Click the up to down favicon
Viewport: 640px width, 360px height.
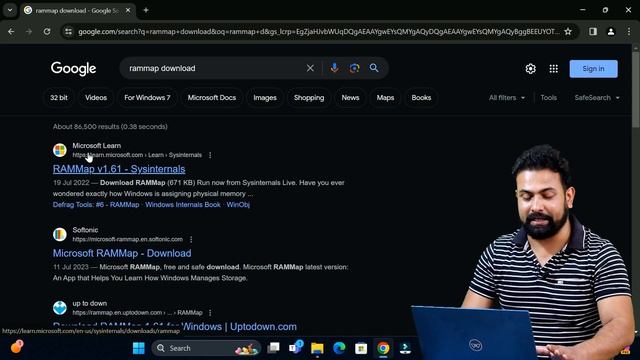(x=60, y=308)
